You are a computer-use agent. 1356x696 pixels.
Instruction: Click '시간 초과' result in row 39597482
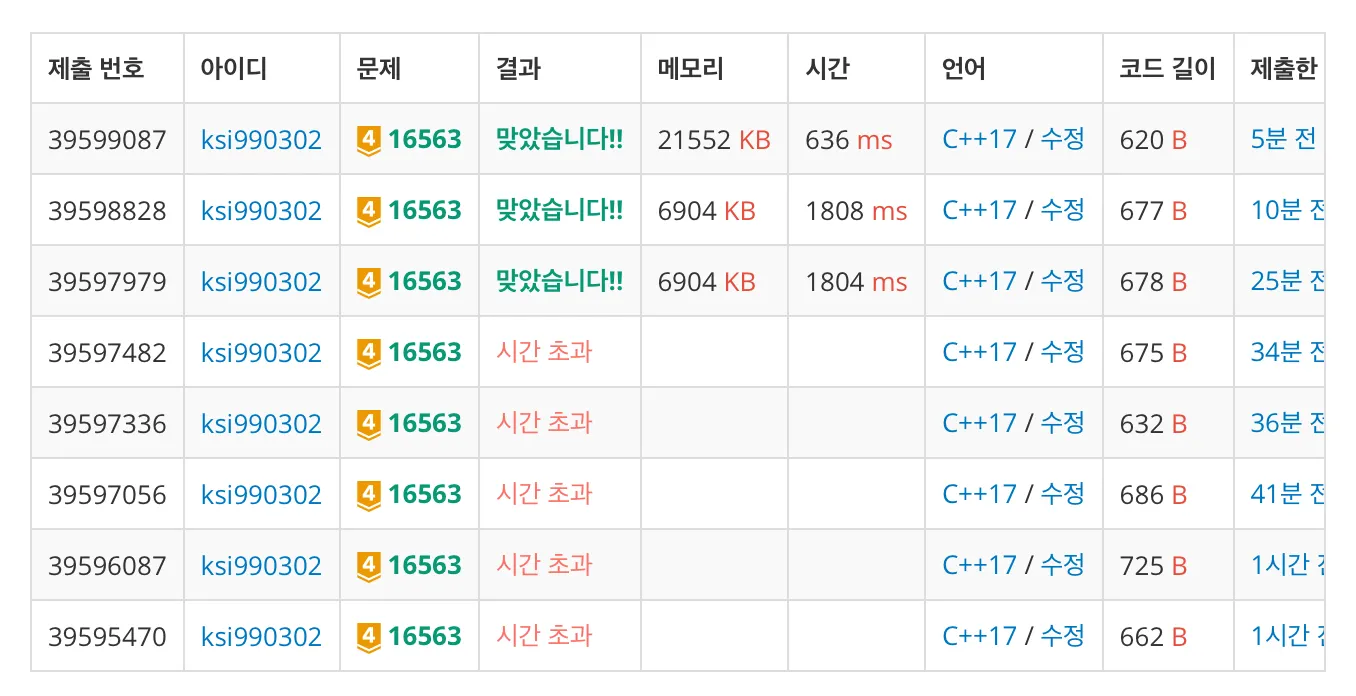(x=544, y=352)
